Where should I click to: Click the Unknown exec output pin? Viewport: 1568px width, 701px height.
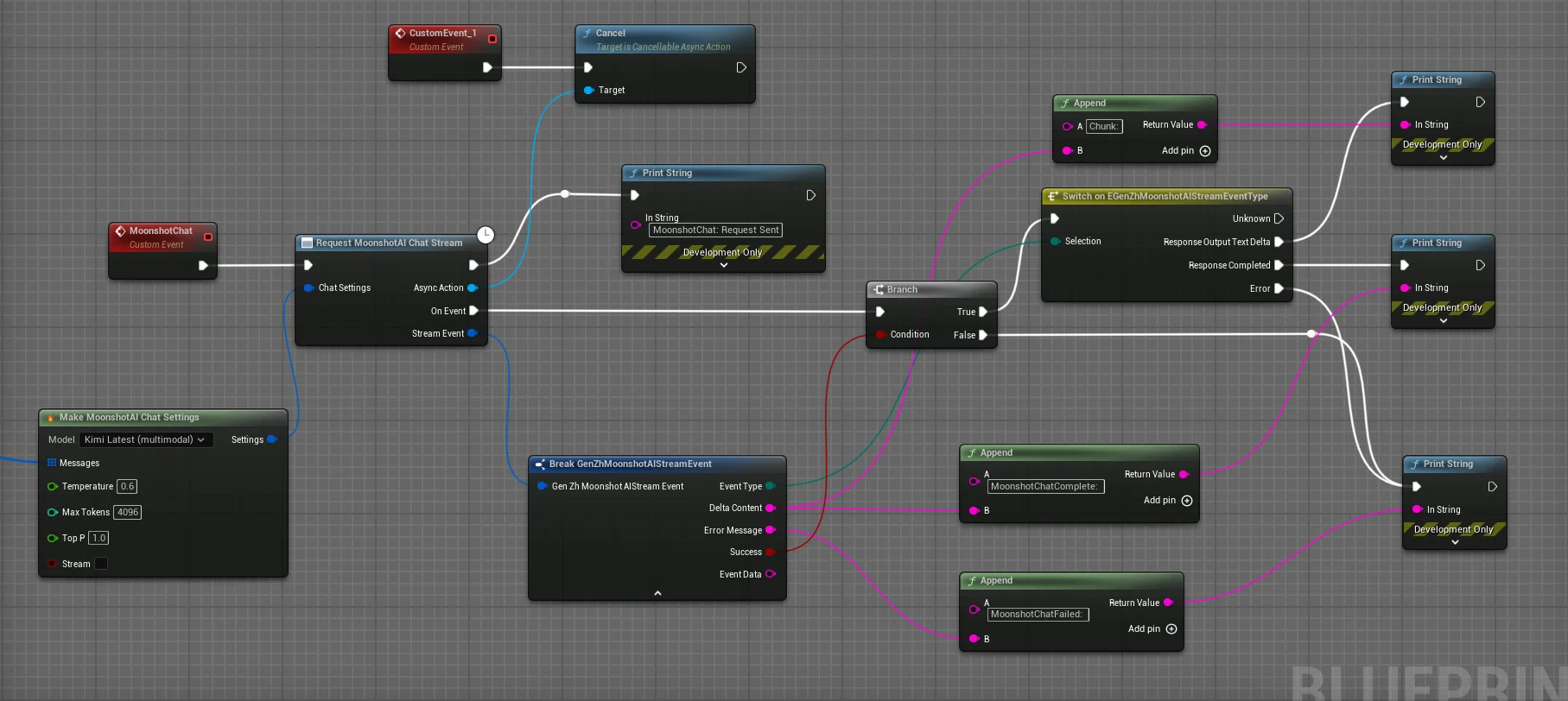[x=1279, y=218]
